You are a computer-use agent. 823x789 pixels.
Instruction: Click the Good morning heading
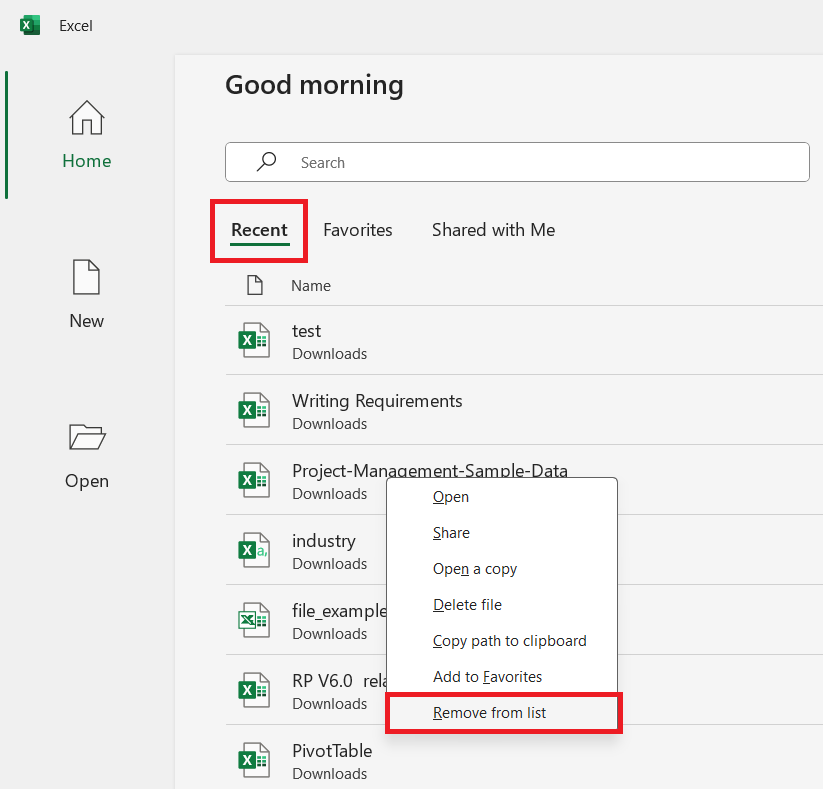pos(314,85)
